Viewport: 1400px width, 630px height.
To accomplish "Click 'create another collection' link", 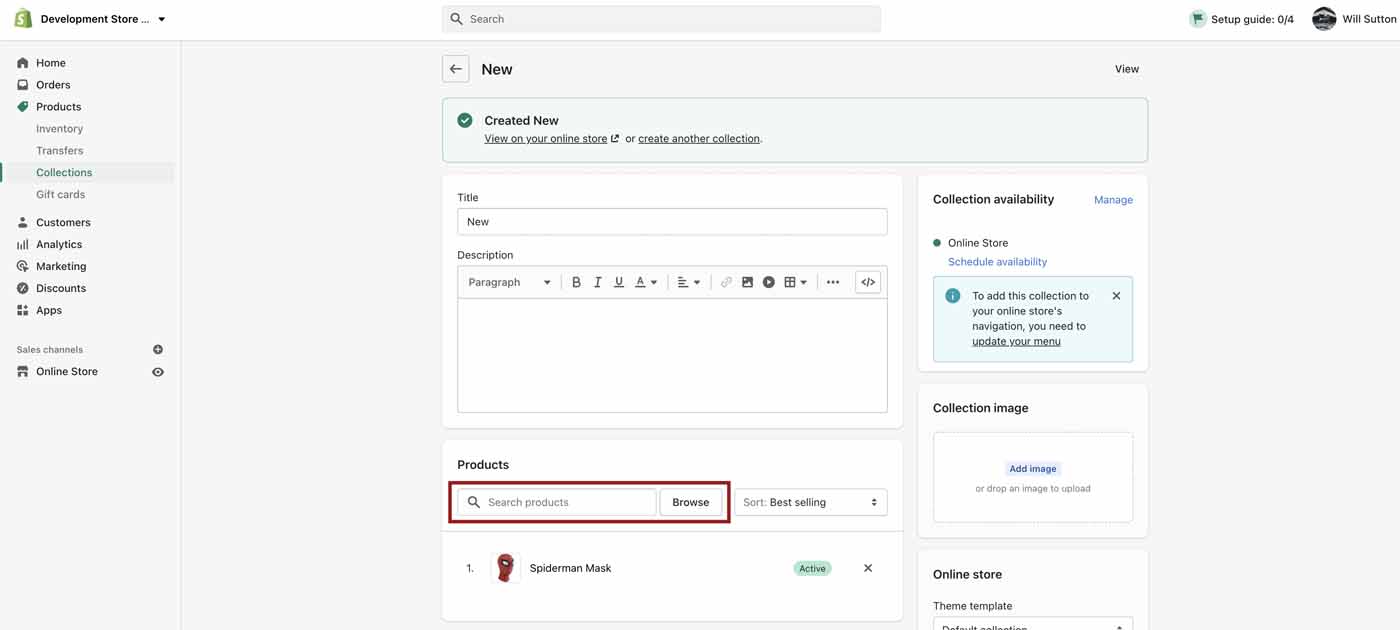I will [x=699, y=139].
